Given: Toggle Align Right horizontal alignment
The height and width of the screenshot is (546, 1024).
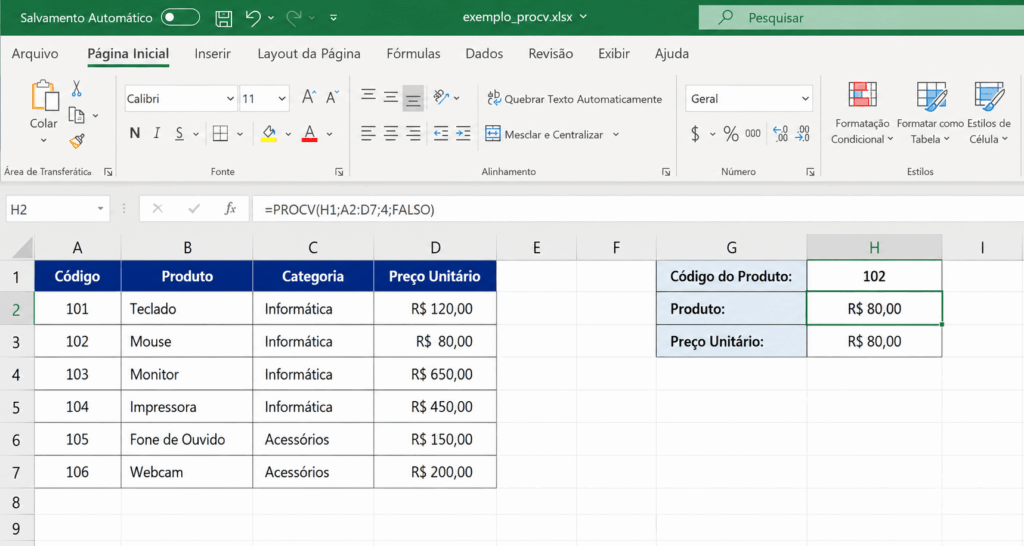Looking at the screenshot, I should tap(413, 134).
